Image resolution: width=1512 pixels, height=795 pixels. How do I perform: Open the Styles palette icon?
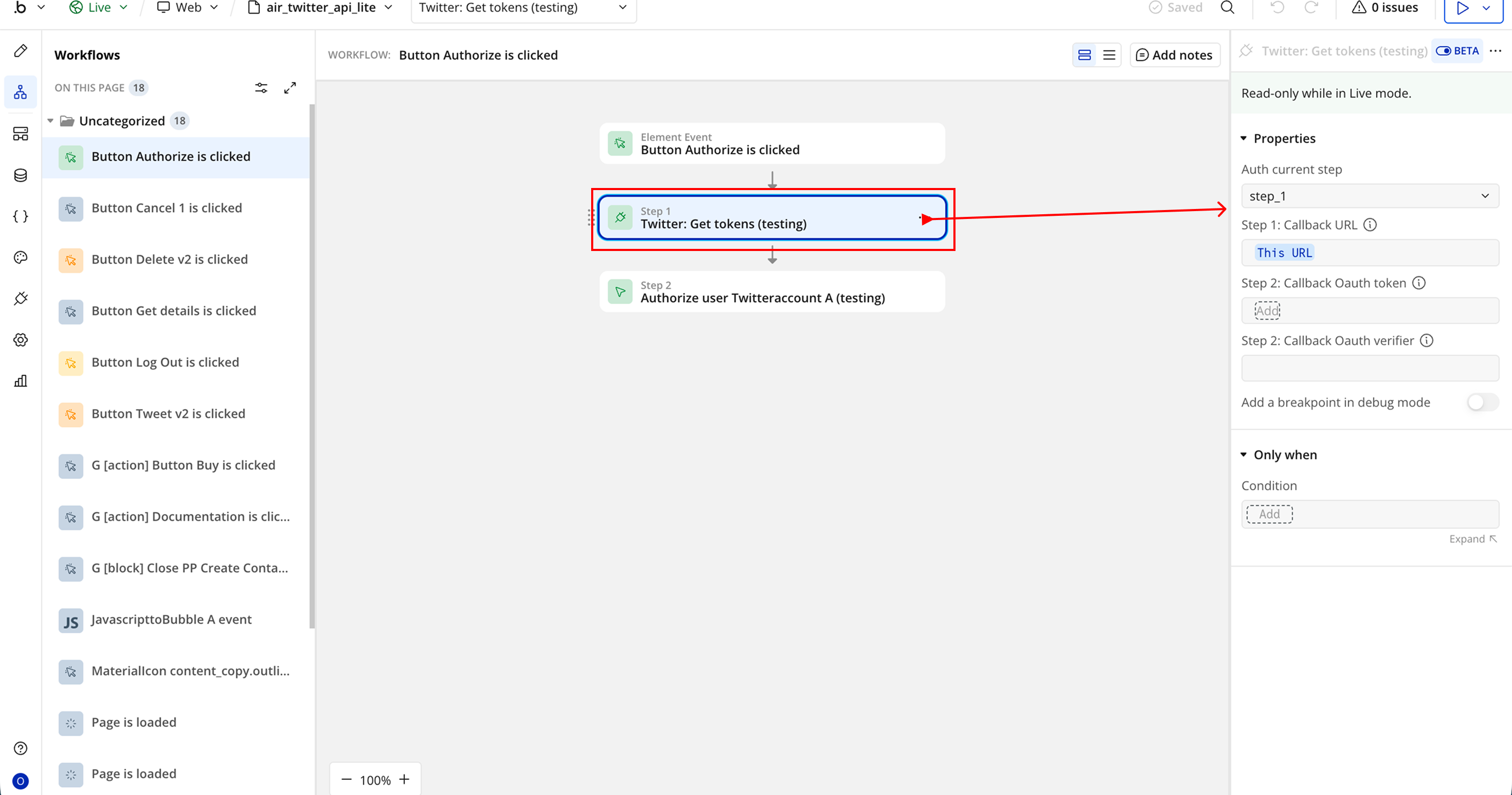[20, 257]
